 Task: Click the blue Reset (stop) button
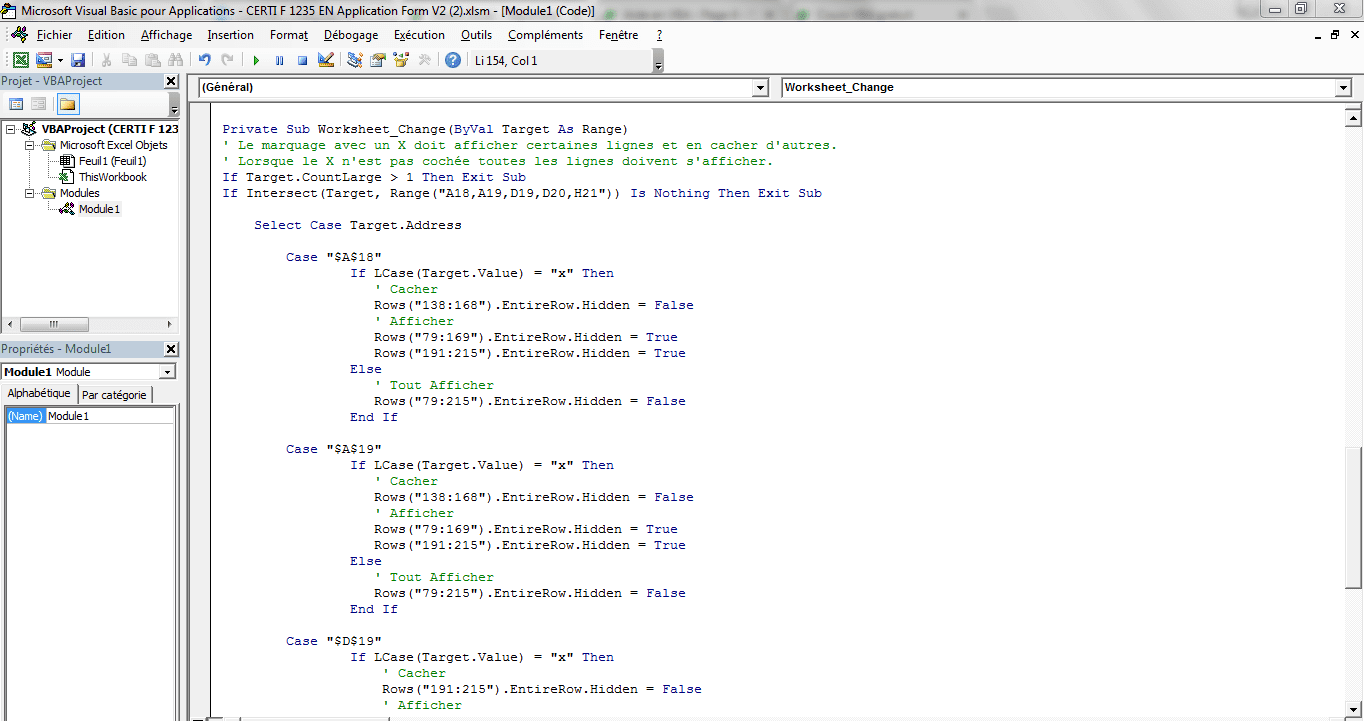pos(302,61)
